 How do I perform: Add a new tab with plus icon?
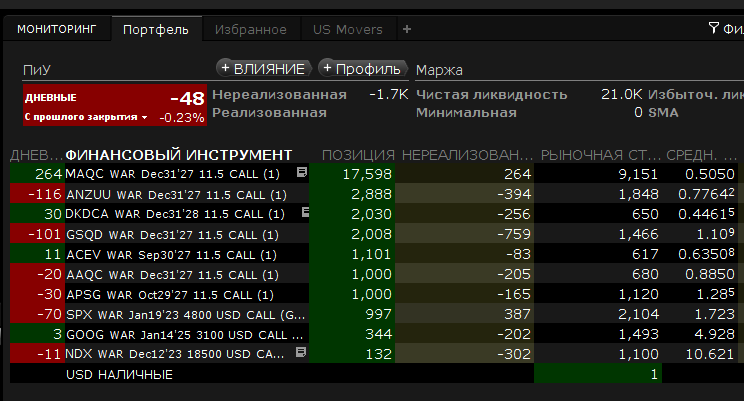coord(407,29)
